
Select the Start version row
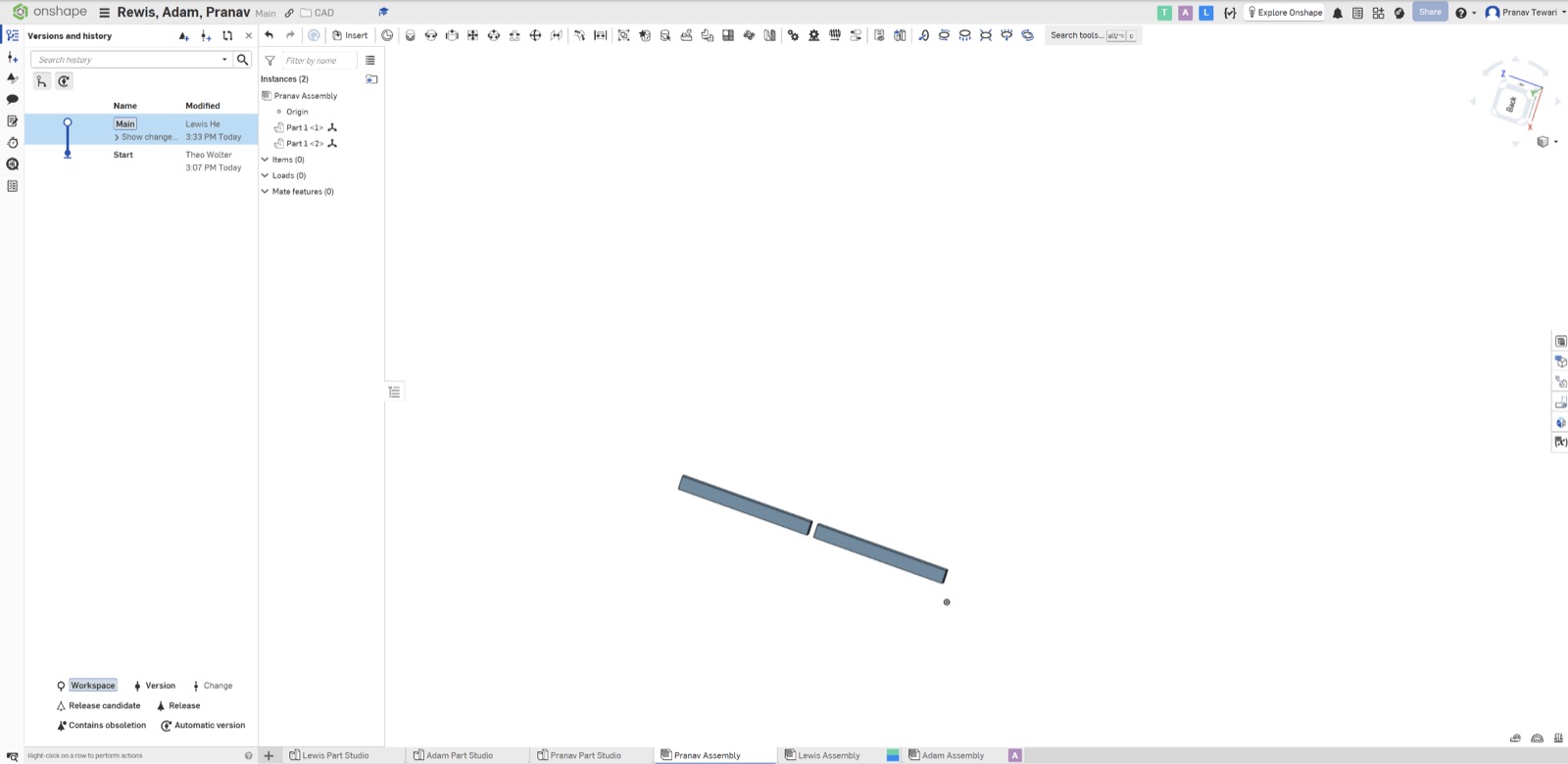pos(141,161)
